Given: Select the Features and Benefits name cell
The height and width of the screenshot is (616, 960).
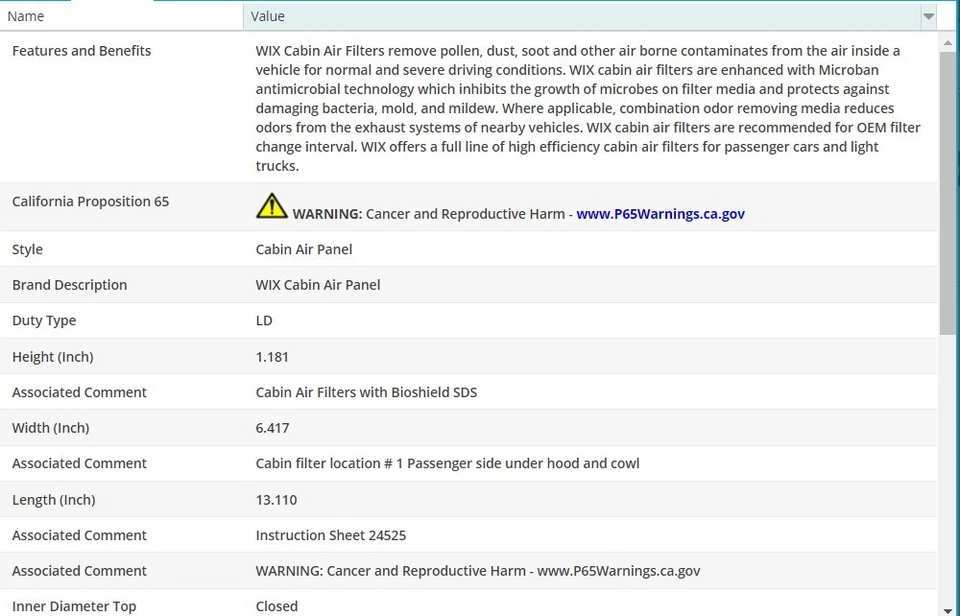Looking at the screenshot, I should click(x=81, y=51).
